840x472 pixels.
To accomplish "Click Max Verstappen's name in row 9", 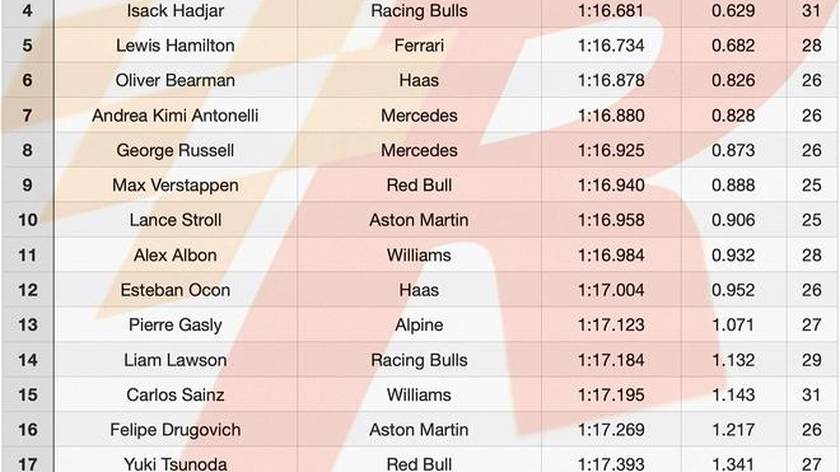I will click(175, 185).
